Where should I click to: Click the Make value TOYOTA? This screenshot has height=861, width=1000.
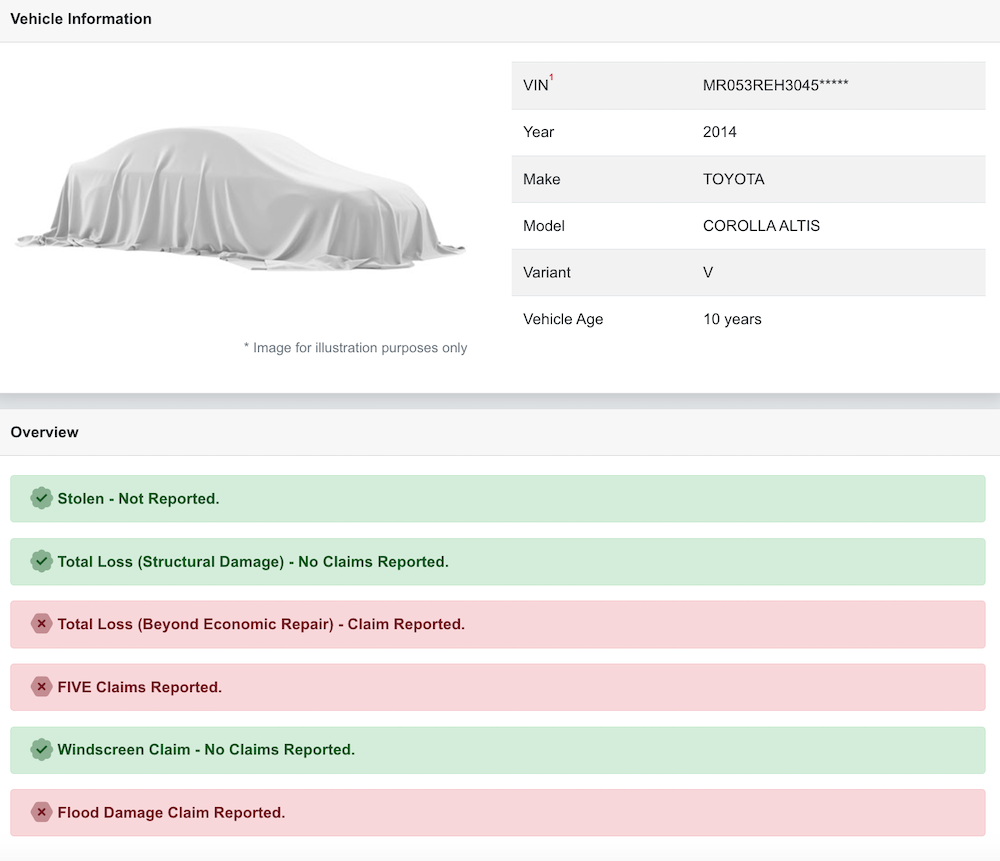point(733,179)
